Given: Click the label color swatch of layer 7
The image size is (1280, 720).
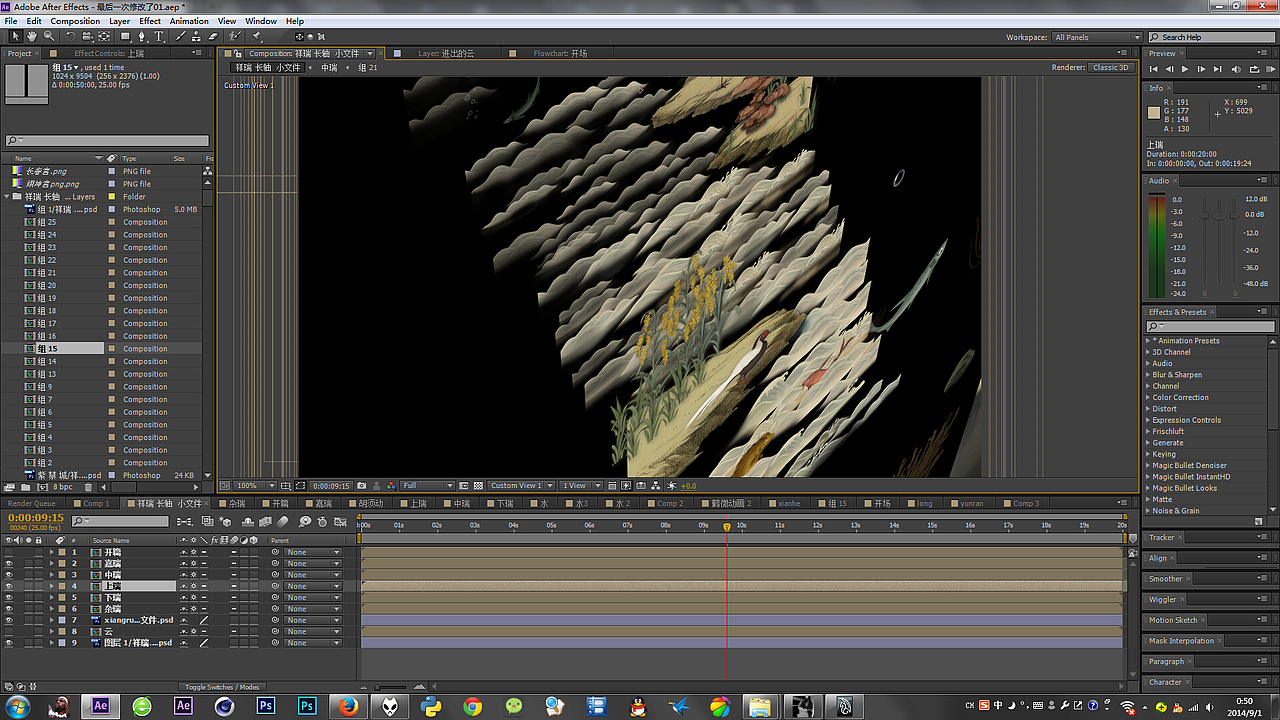Looking at the screenshot, I should (x=61, y=620).
